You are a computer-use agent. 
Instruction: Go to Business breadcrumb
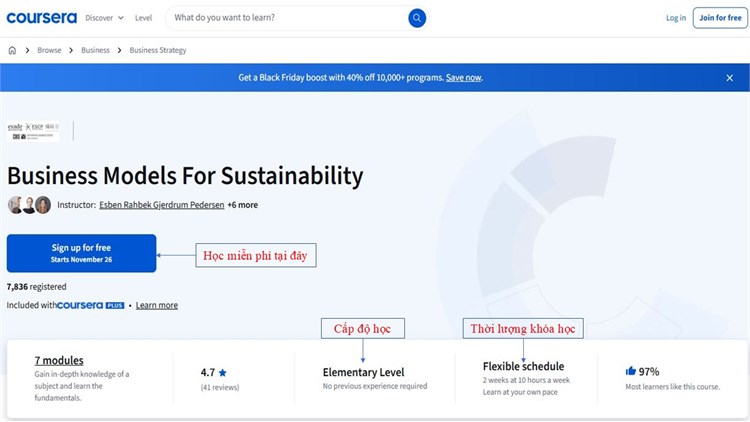point(95,50)
